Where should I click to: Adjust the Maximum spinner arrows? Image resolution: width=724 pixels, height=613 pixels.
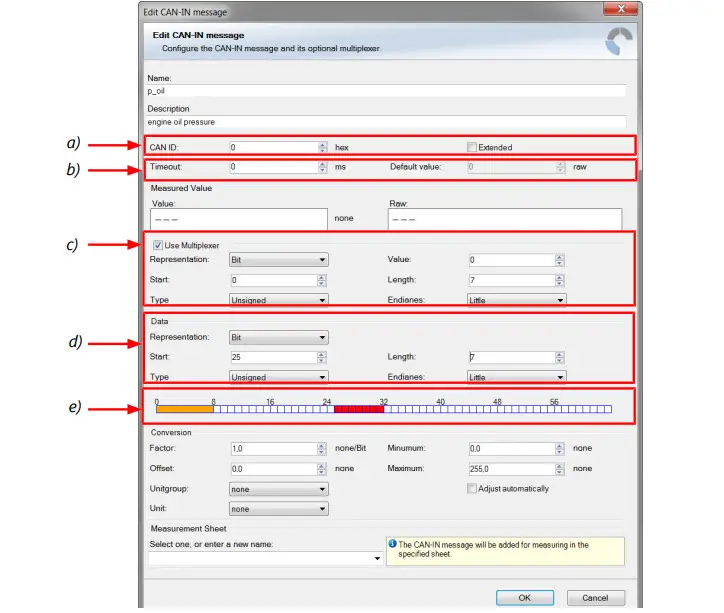pyautogui.click(x=560, y=469)
